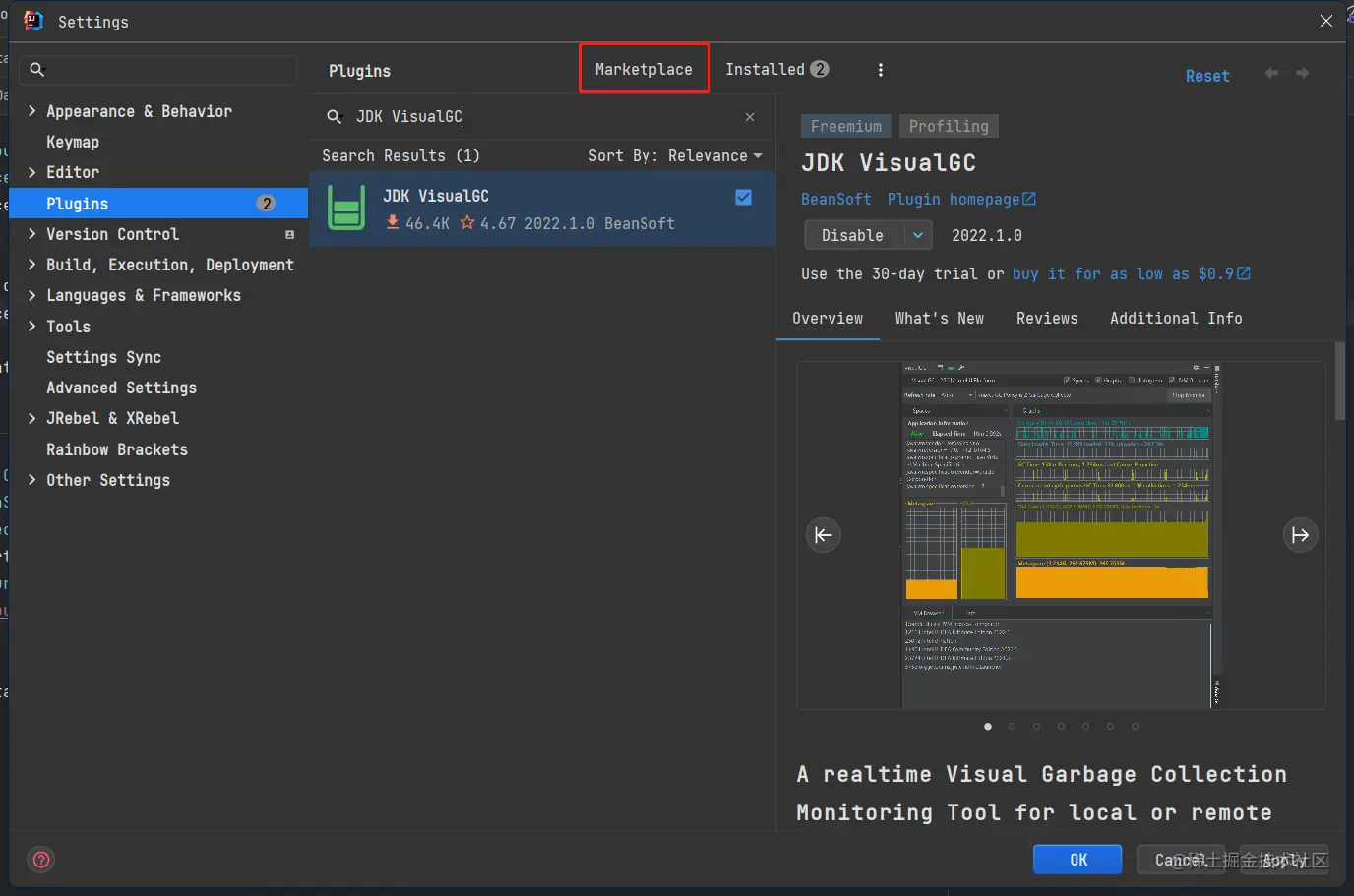
Task: Click the back navigation arrow
Action: (x=1271, y=74)
